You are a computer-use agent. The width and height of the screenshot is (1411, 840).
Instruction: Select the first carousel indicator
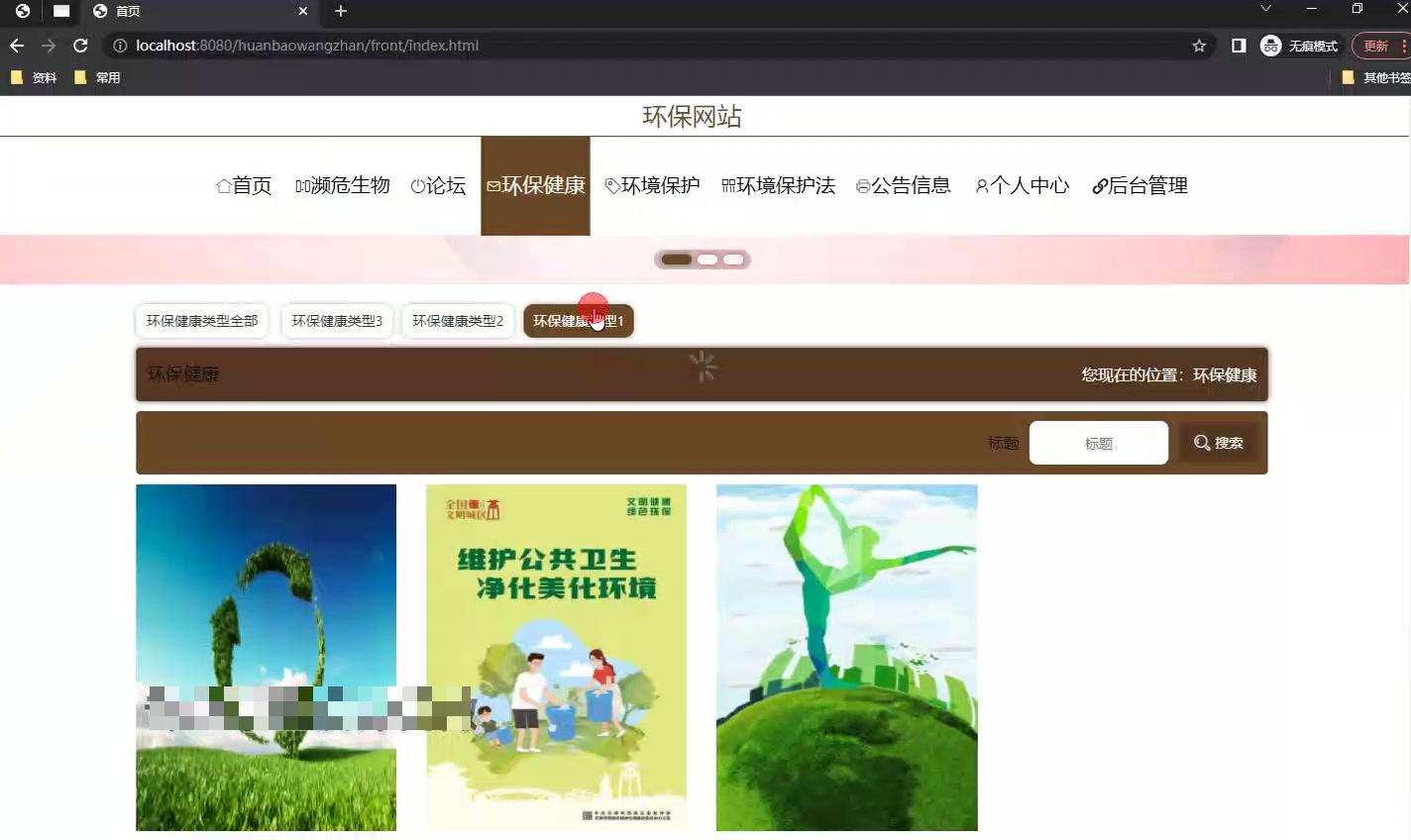pos(677,260)
